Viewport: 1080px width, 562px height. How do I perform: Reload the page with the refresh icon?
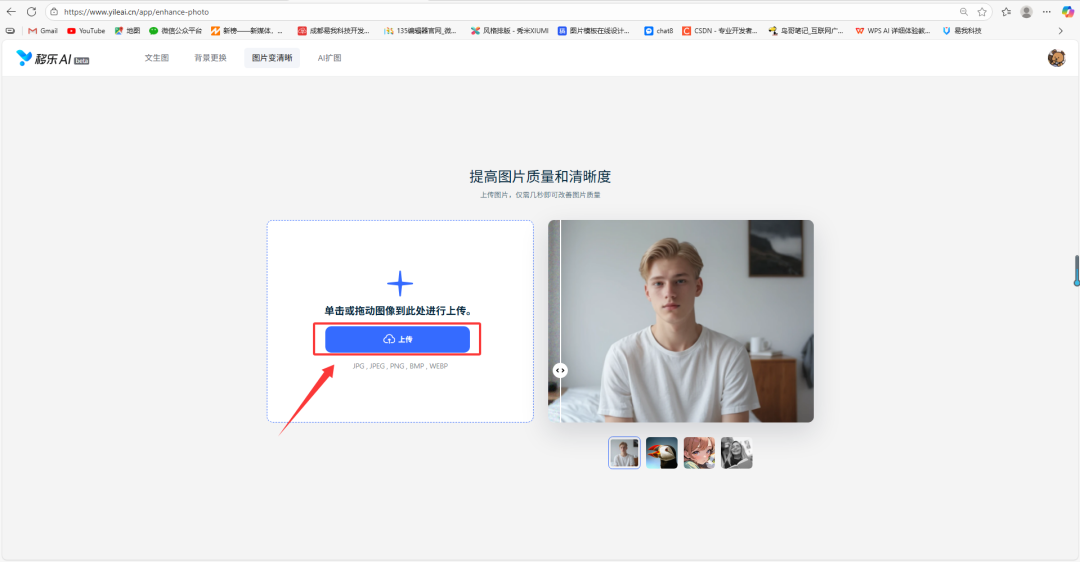click(x=32, y=12)
